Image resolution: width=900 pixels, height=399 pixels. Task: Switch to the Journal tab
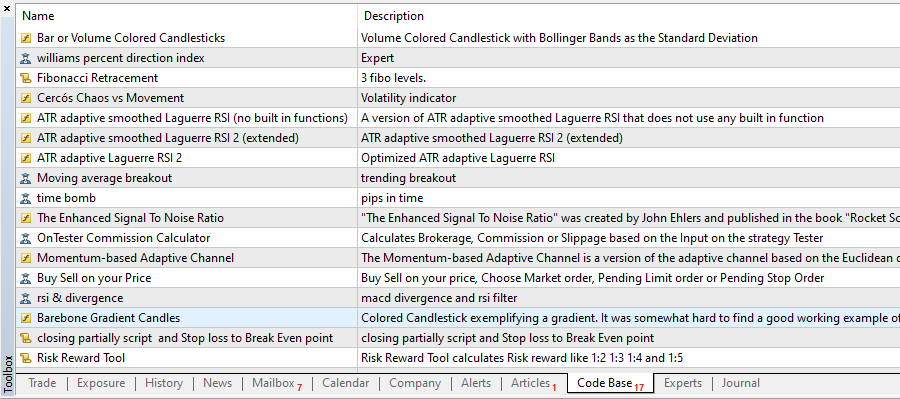741,383
